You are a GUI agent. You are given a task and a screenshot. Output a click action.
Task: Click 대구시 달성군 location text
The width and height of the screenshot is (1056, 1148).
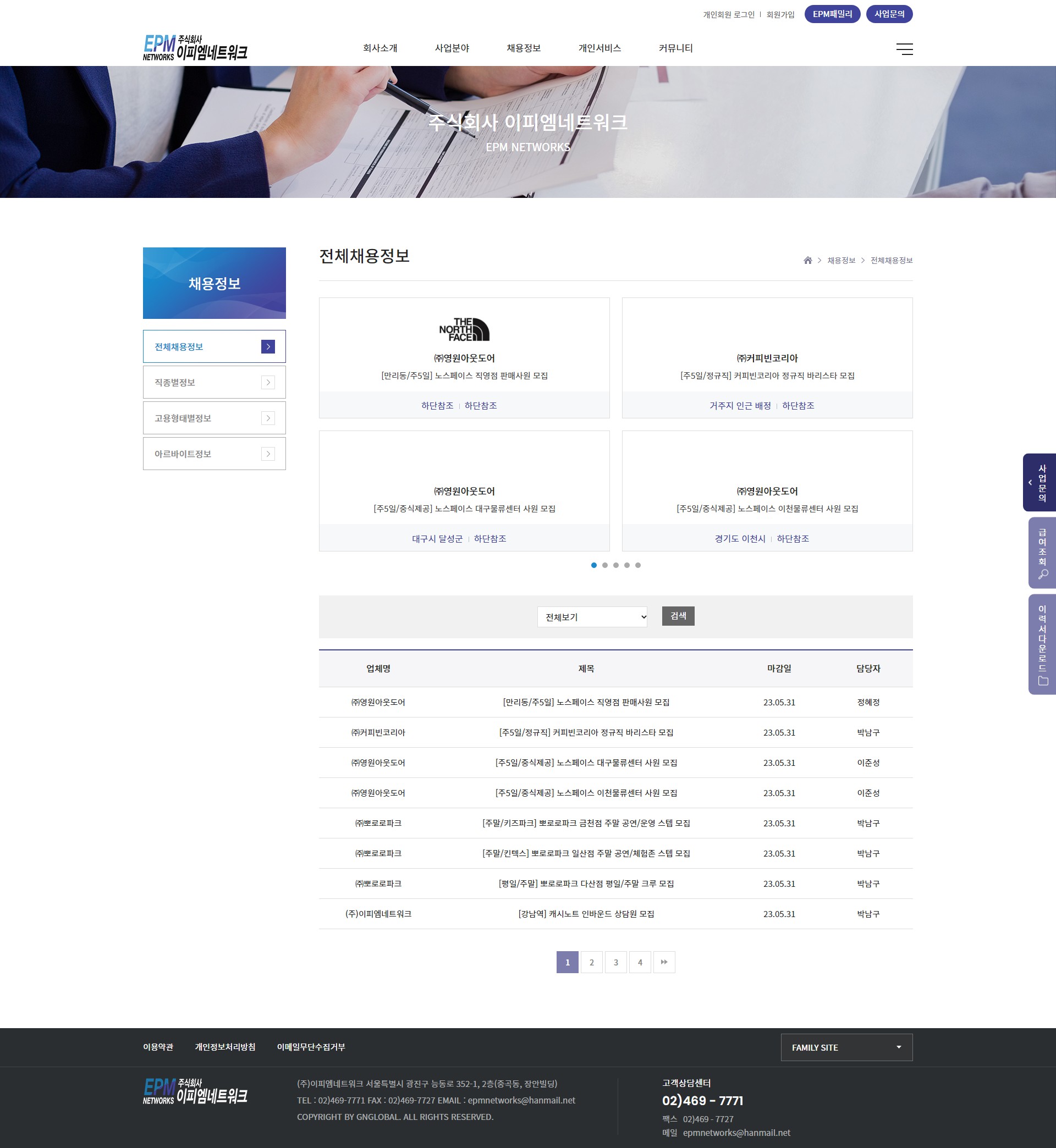[x=437, y=539]
